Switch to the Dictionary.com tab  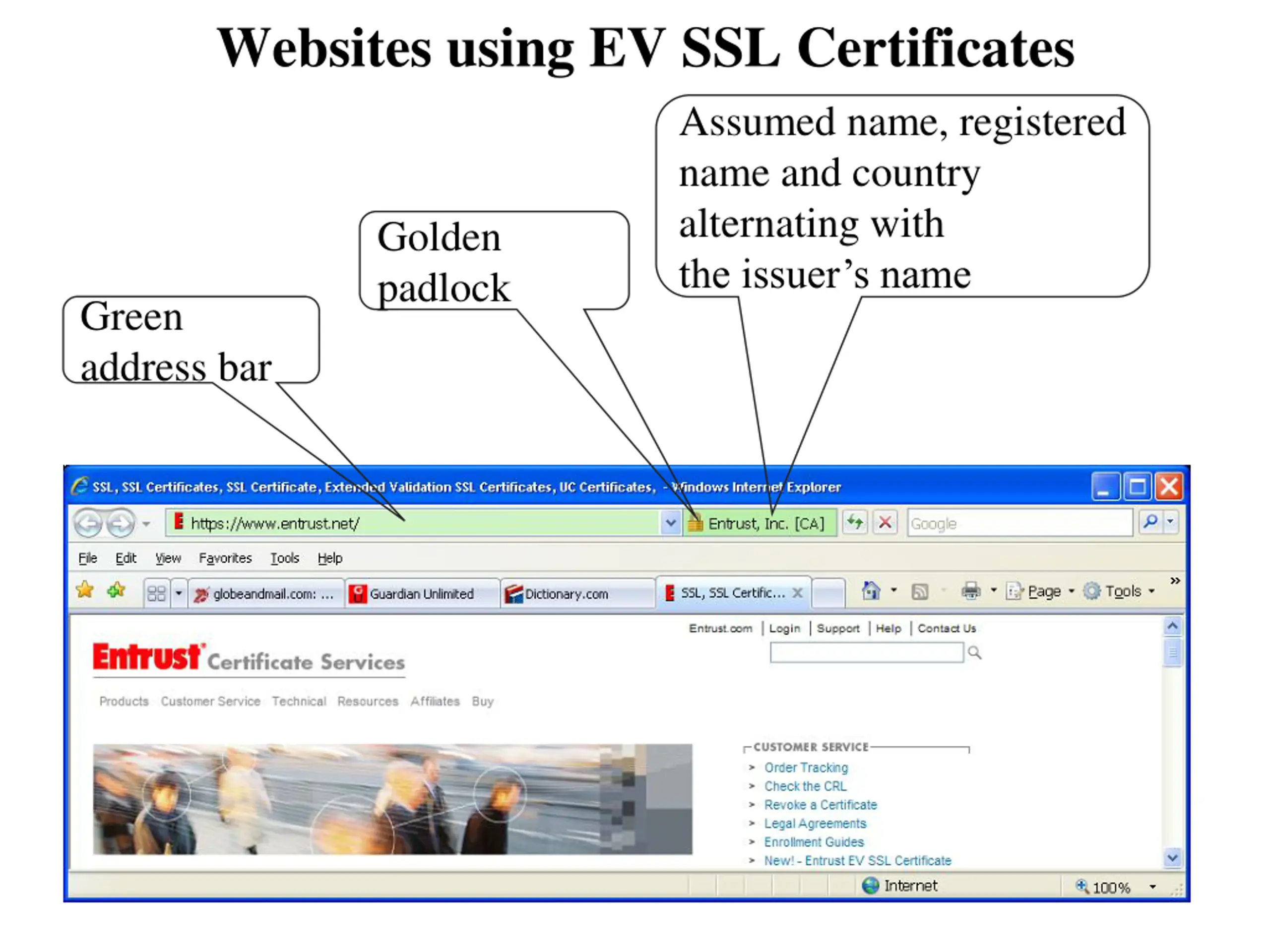click(577, 594)
